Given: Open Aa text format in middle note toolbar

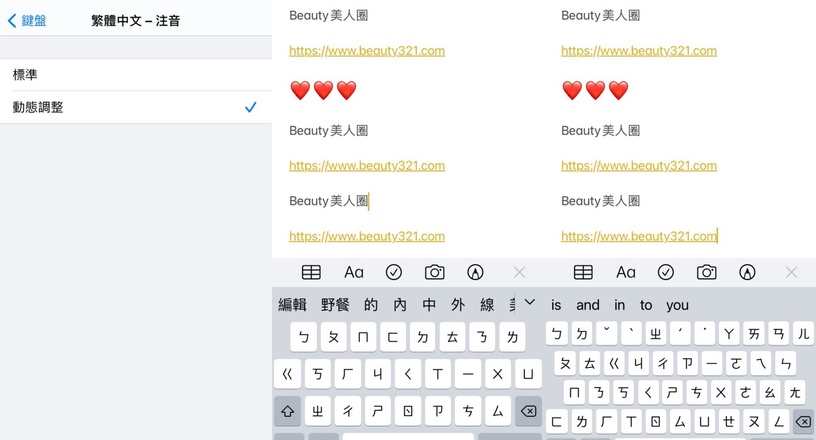Looking at the screenshot, I should pyautogui.click(x=353, y=272).
